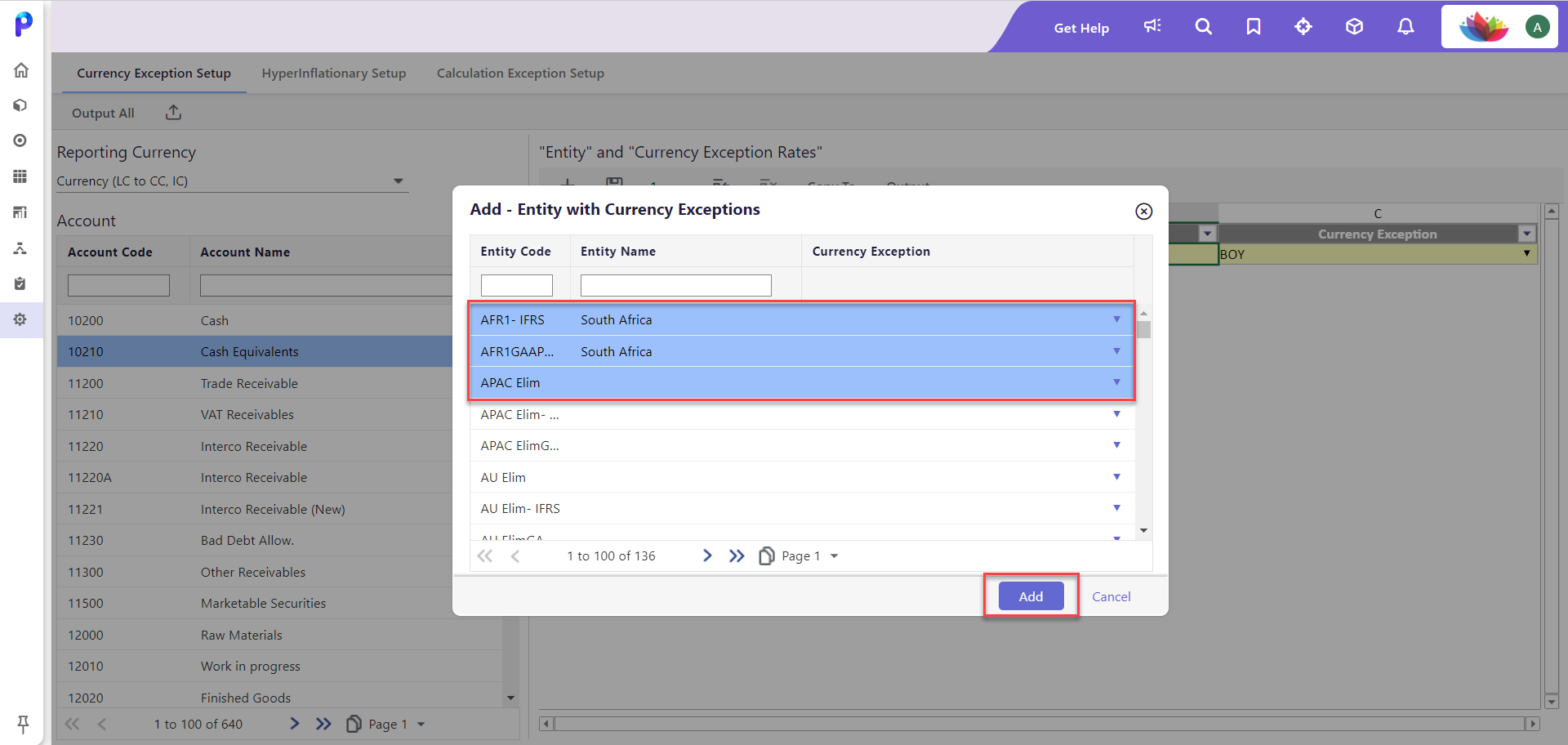Open the user avatar A menu
The width and height of the screenshot is (1568, 745).
pos(1537,27)
